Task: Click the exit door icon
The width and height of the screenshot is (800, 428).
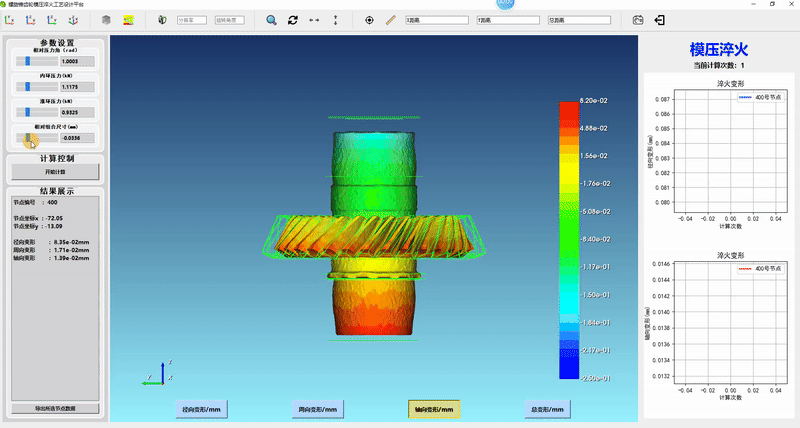Action: [x=660, y=20]
